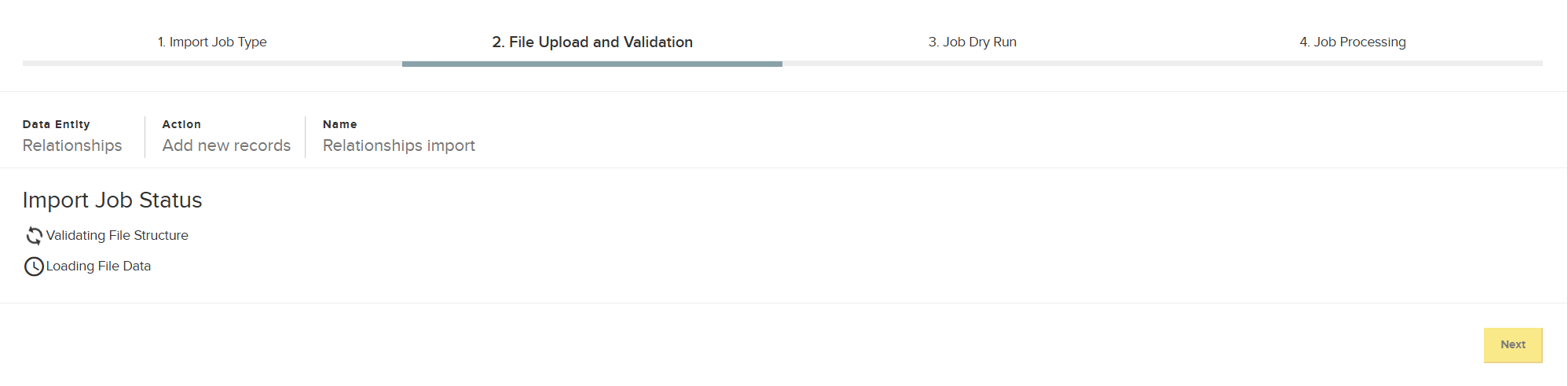Image resolution: width=1568 pixels, height=386 pixels.
Task: Click the gray progress bar beneath Job Dry Run
Action: [973, 63]
